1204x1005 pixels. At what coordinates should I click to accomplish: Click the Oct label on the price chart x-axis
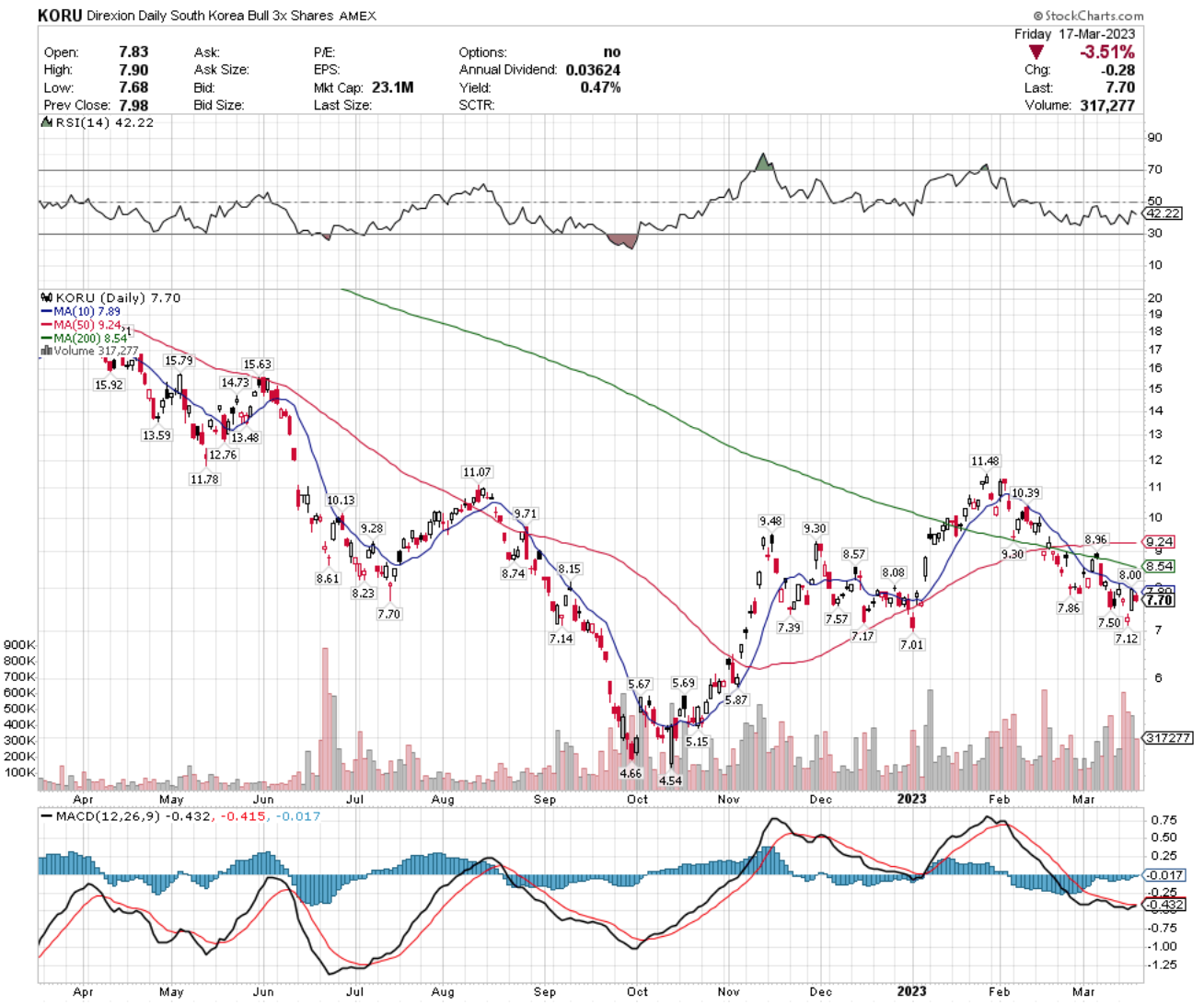click(x=637, y=799)
